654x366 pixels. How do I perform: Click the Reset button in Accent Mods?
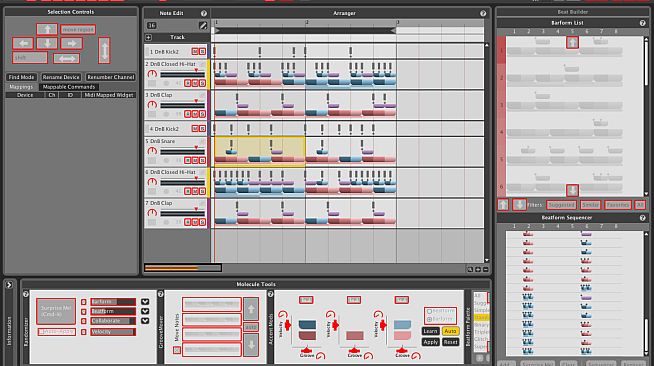(450, 342)
